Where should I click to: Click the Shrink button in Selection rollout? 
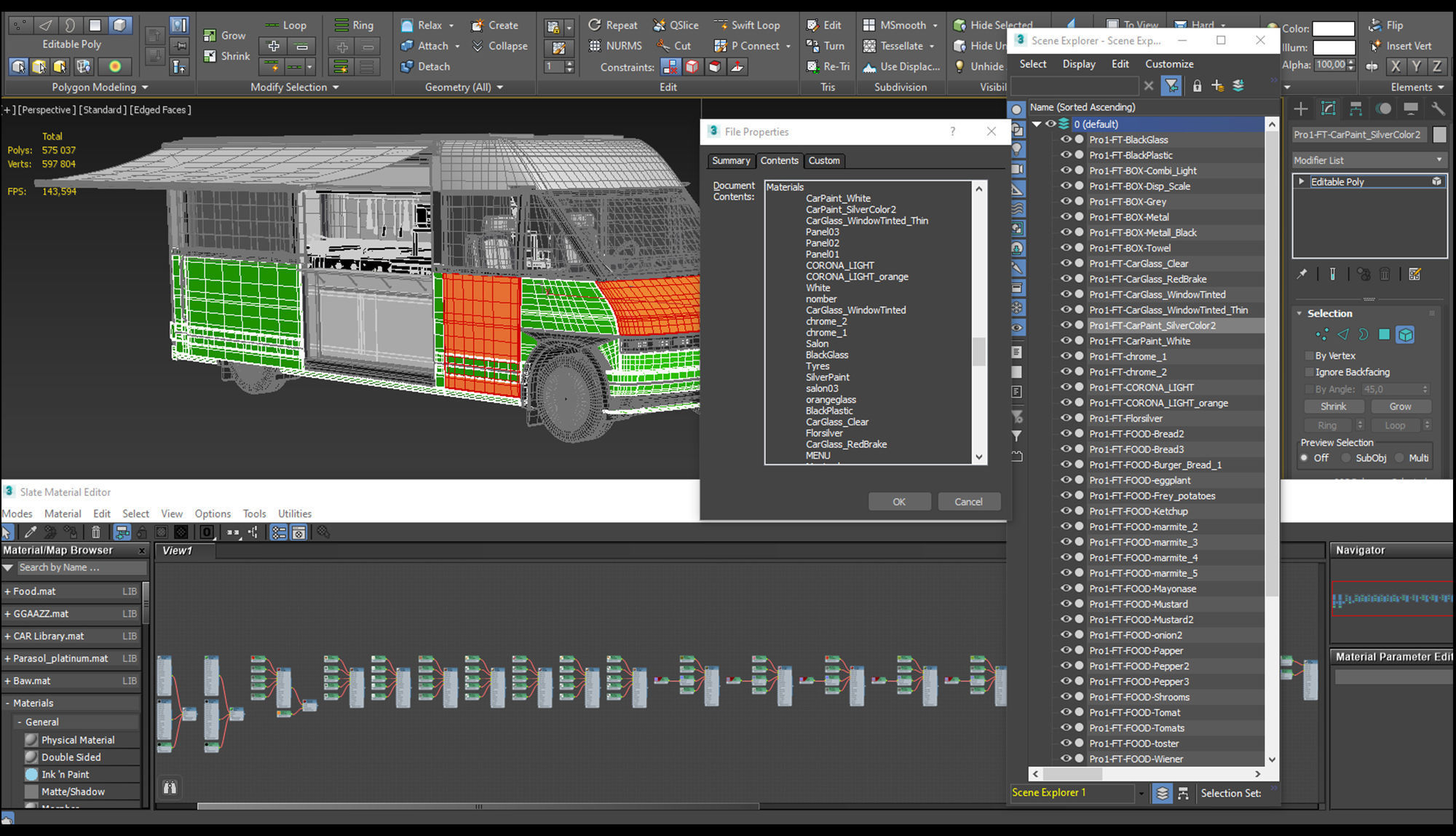pyautogui.click(x=1333, y=406)
